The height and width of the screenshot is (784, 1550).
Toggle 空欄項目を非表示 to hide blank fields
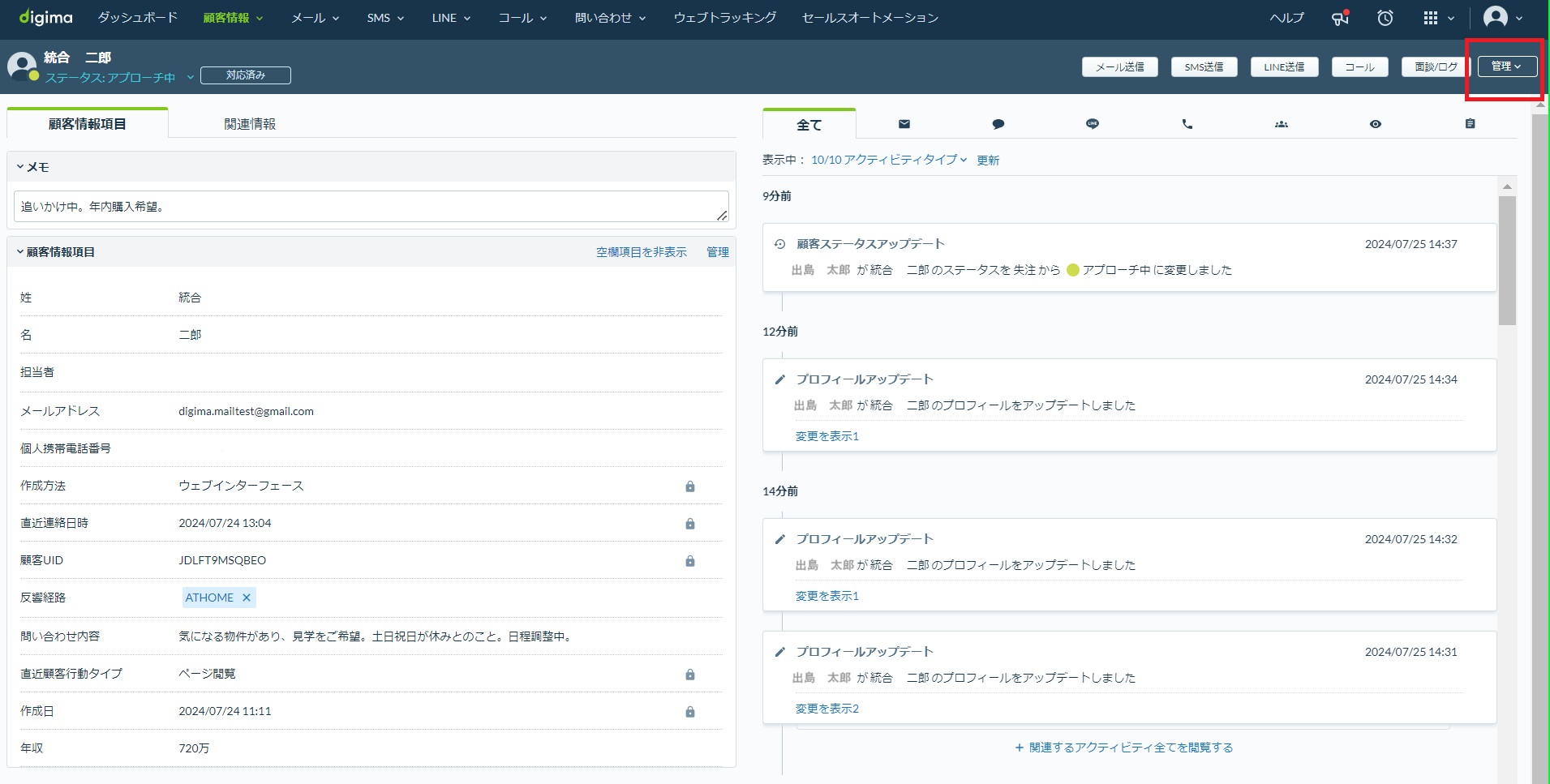[x=641, y=252]
